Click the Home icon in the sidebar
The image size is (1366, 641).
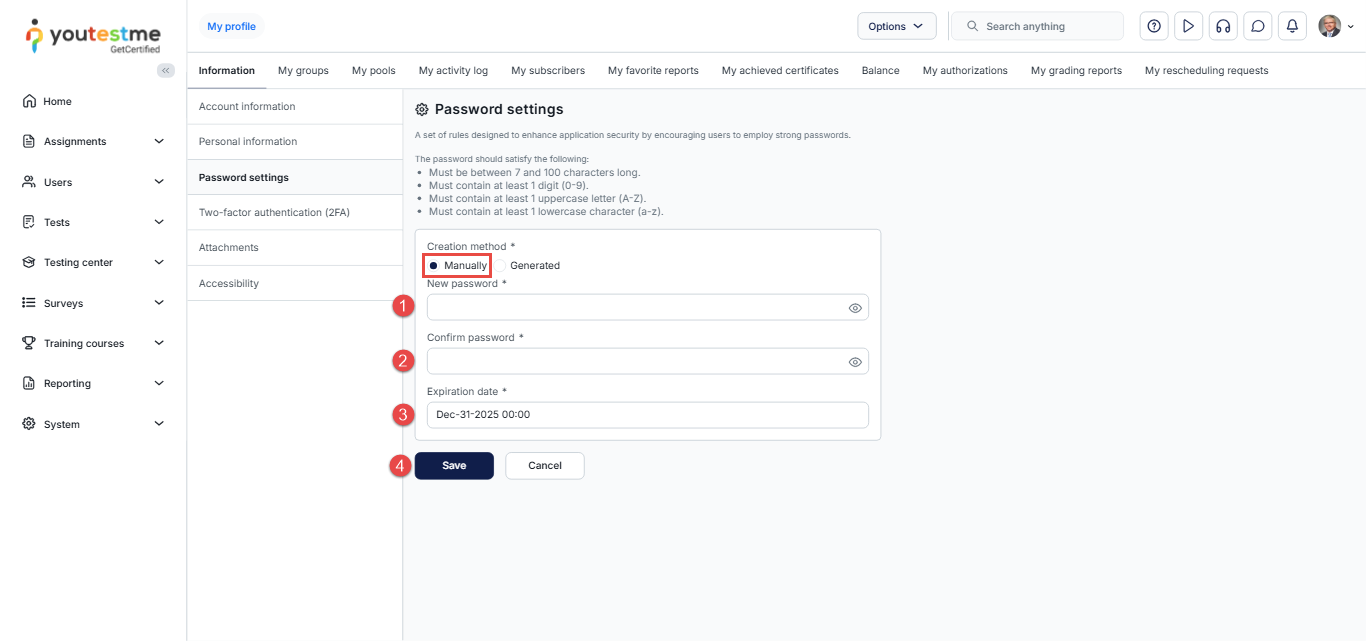(29, 101)
